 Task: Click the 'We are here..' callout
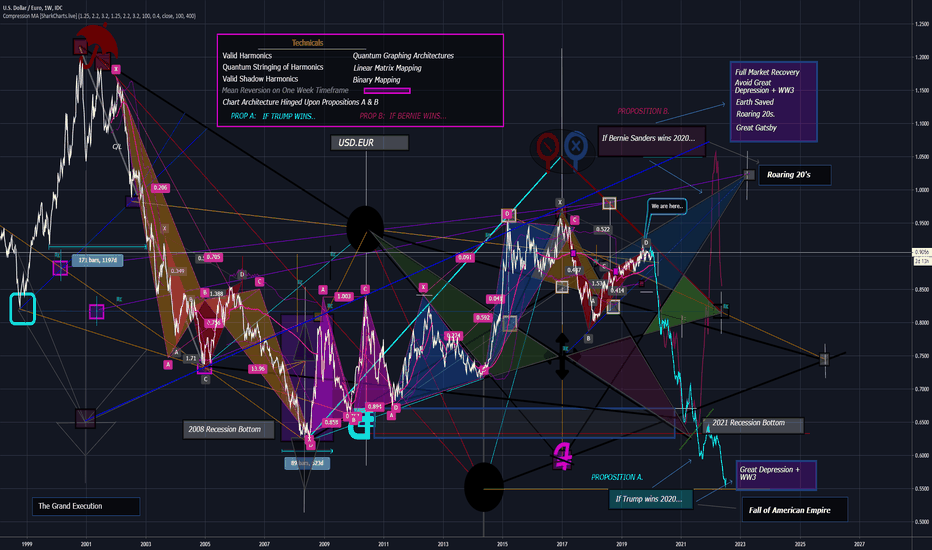pos(667,206)
